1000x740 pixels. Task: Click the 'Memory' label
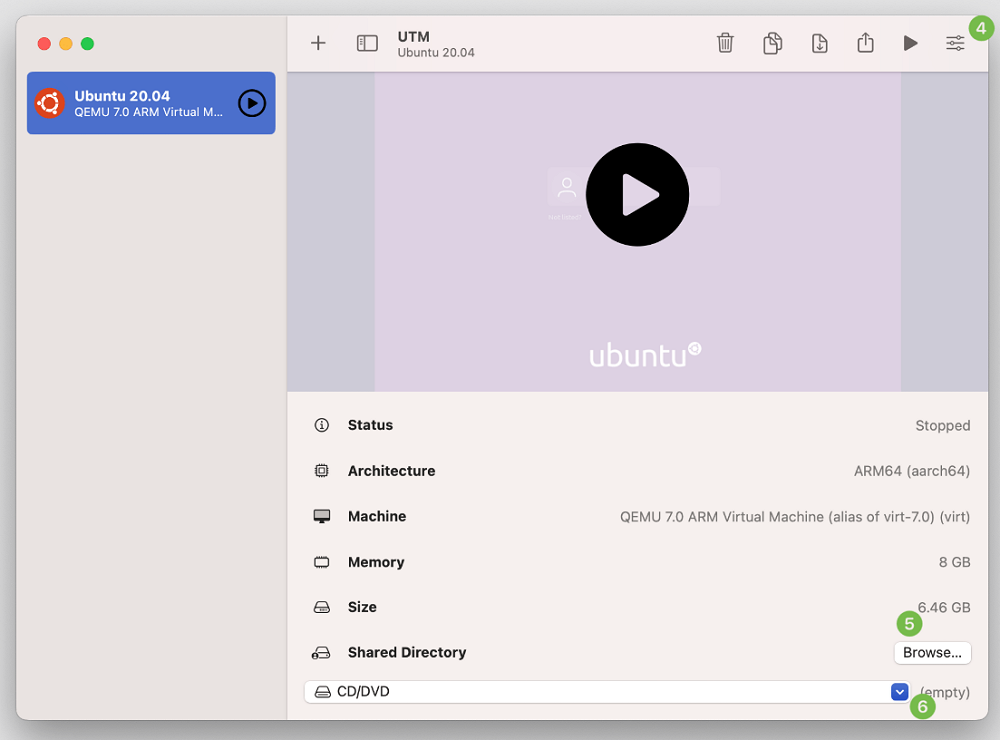click(x=376, y=562)
